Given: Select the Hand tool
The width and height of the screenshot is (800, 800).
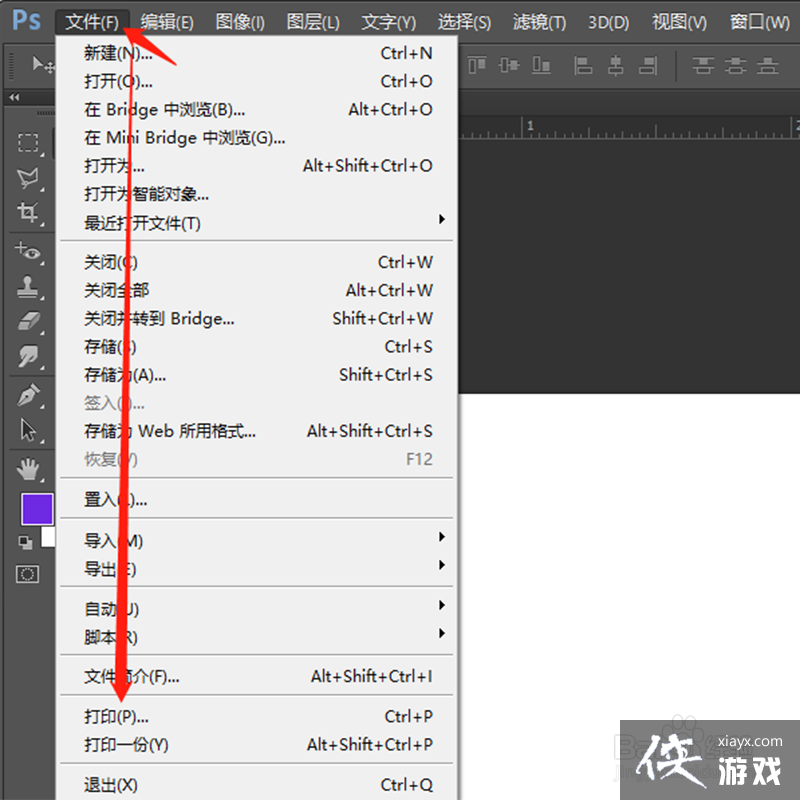Looking at the screenshot, I should (28, 467).
